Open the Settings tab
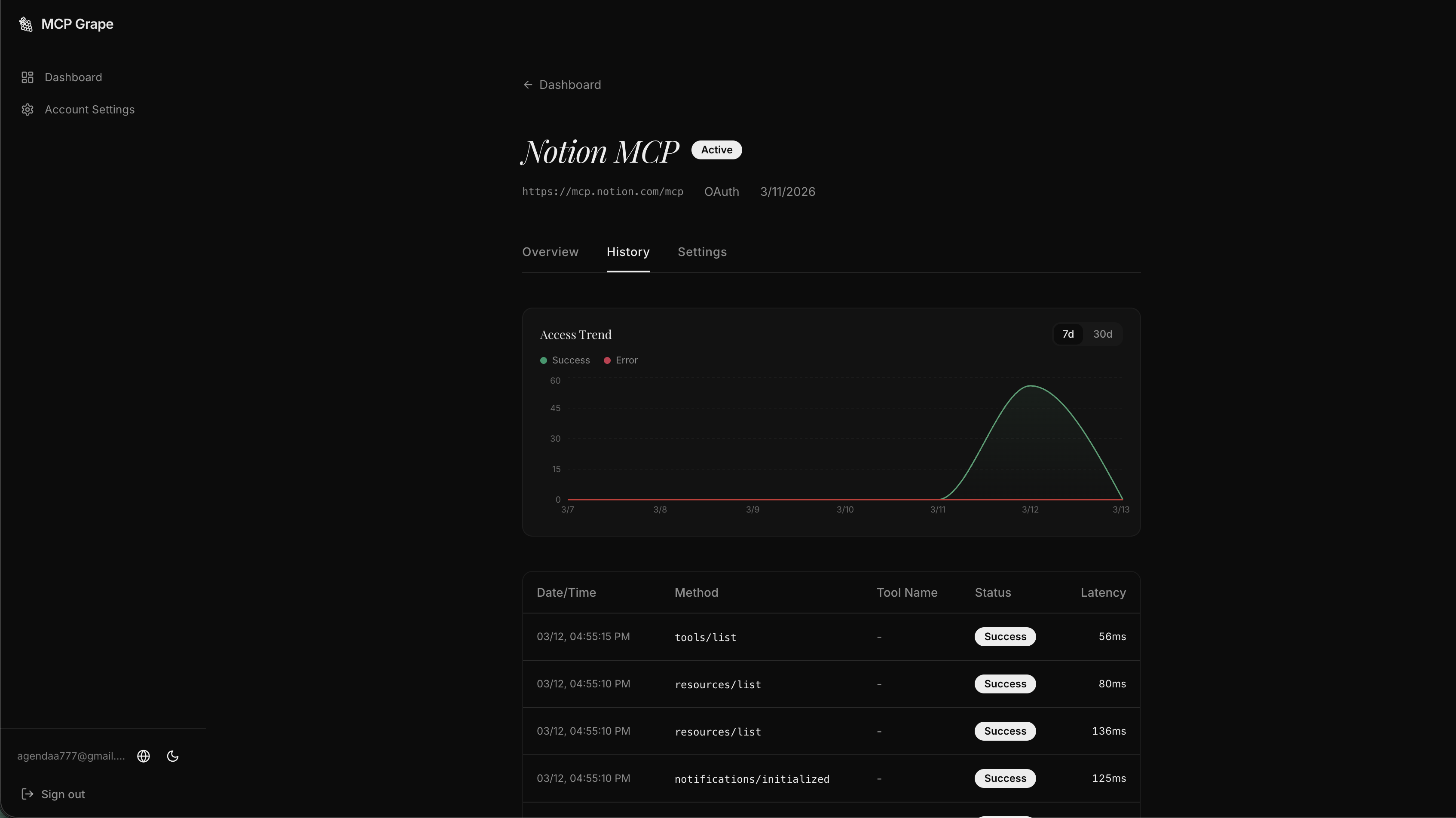Viewport: 1456px width, 818px height. pos(701,252)
